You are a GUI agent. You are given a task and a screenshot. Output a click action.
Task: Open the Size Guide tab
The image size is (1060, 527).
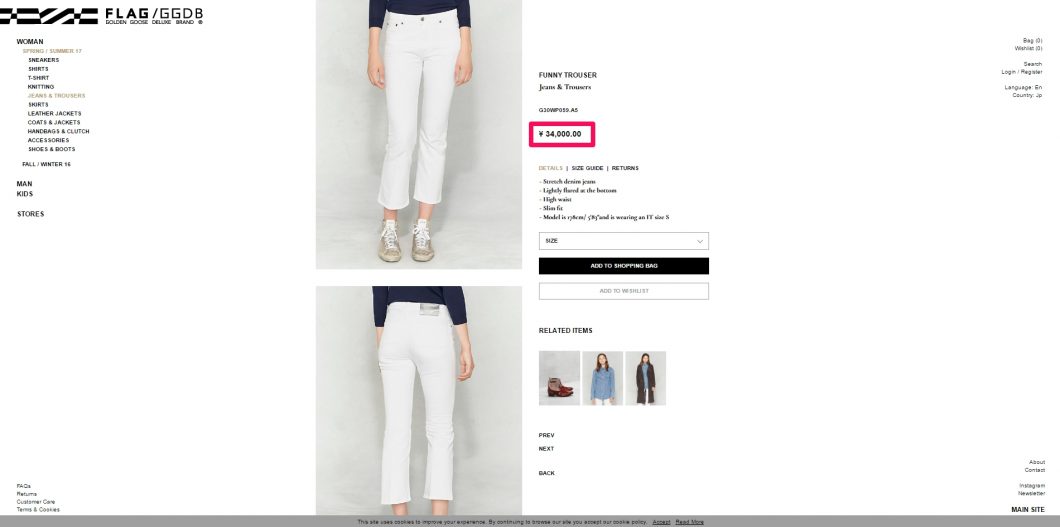click(587, 168)
